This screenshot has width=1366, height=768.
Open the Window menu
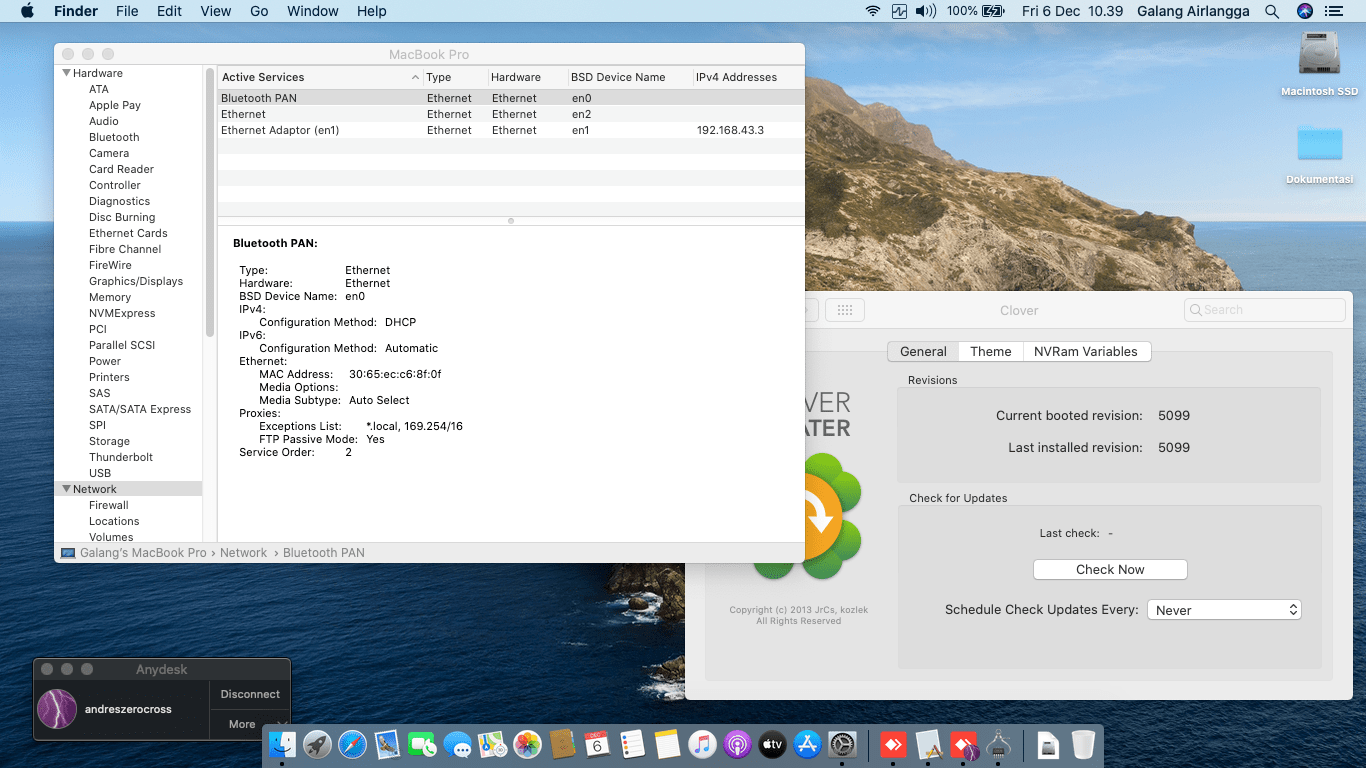(313, 11)
